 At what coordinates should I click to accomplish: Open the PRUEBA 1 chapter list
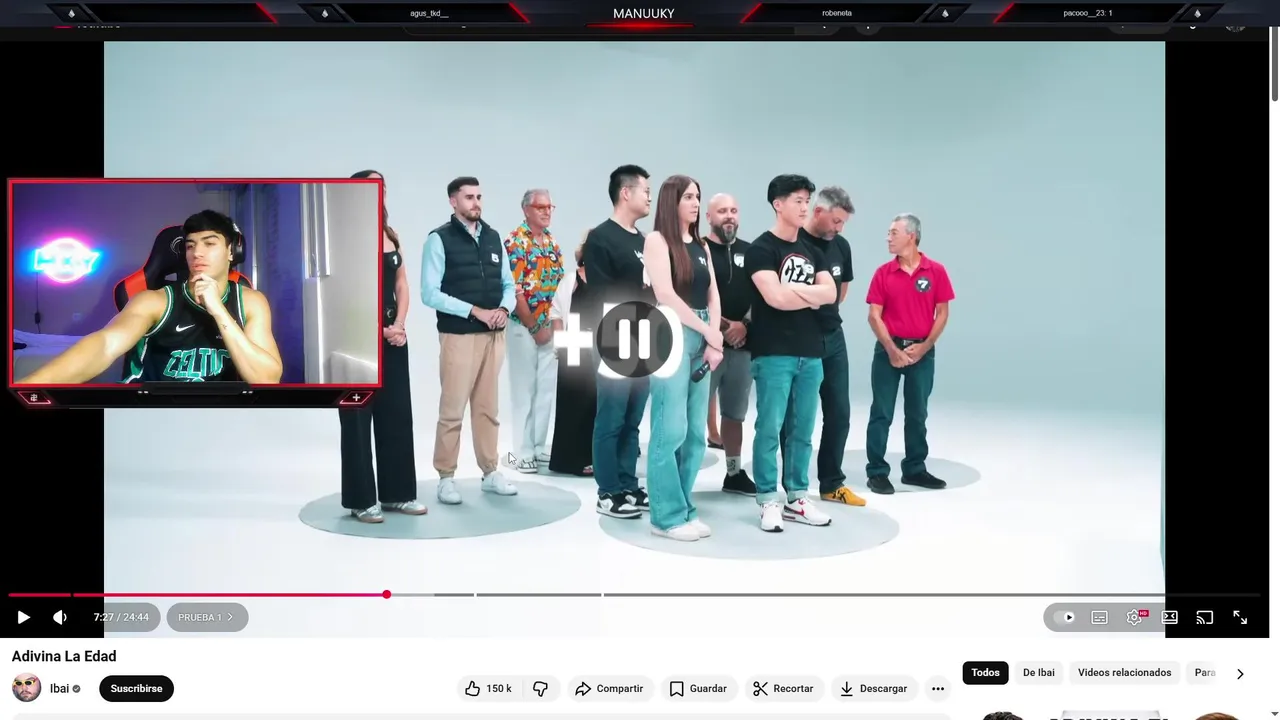tap(207, 617)
